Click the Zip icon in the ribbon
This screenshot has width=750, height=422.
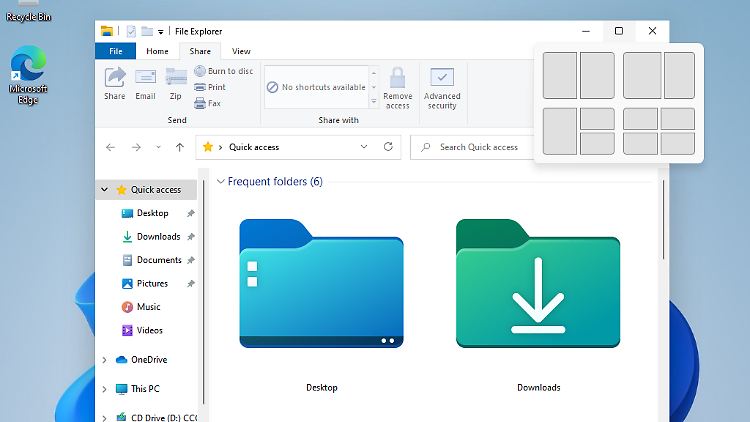pos(176,78)
